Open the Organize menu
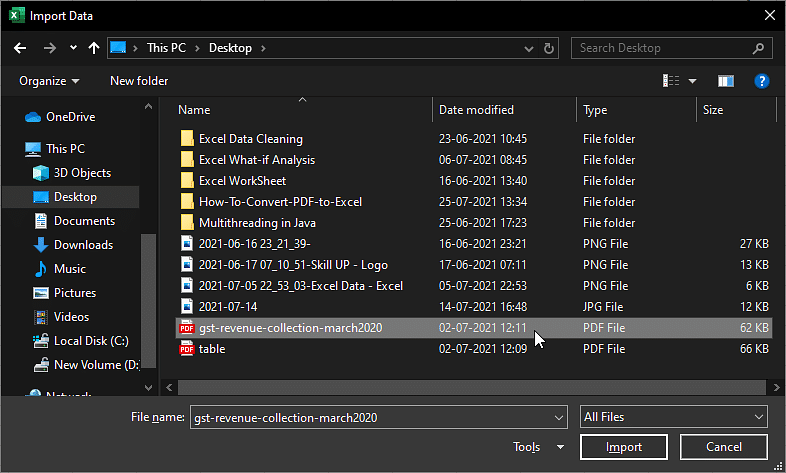The width and height of the screenshot is (786, 473). [49, 81]
